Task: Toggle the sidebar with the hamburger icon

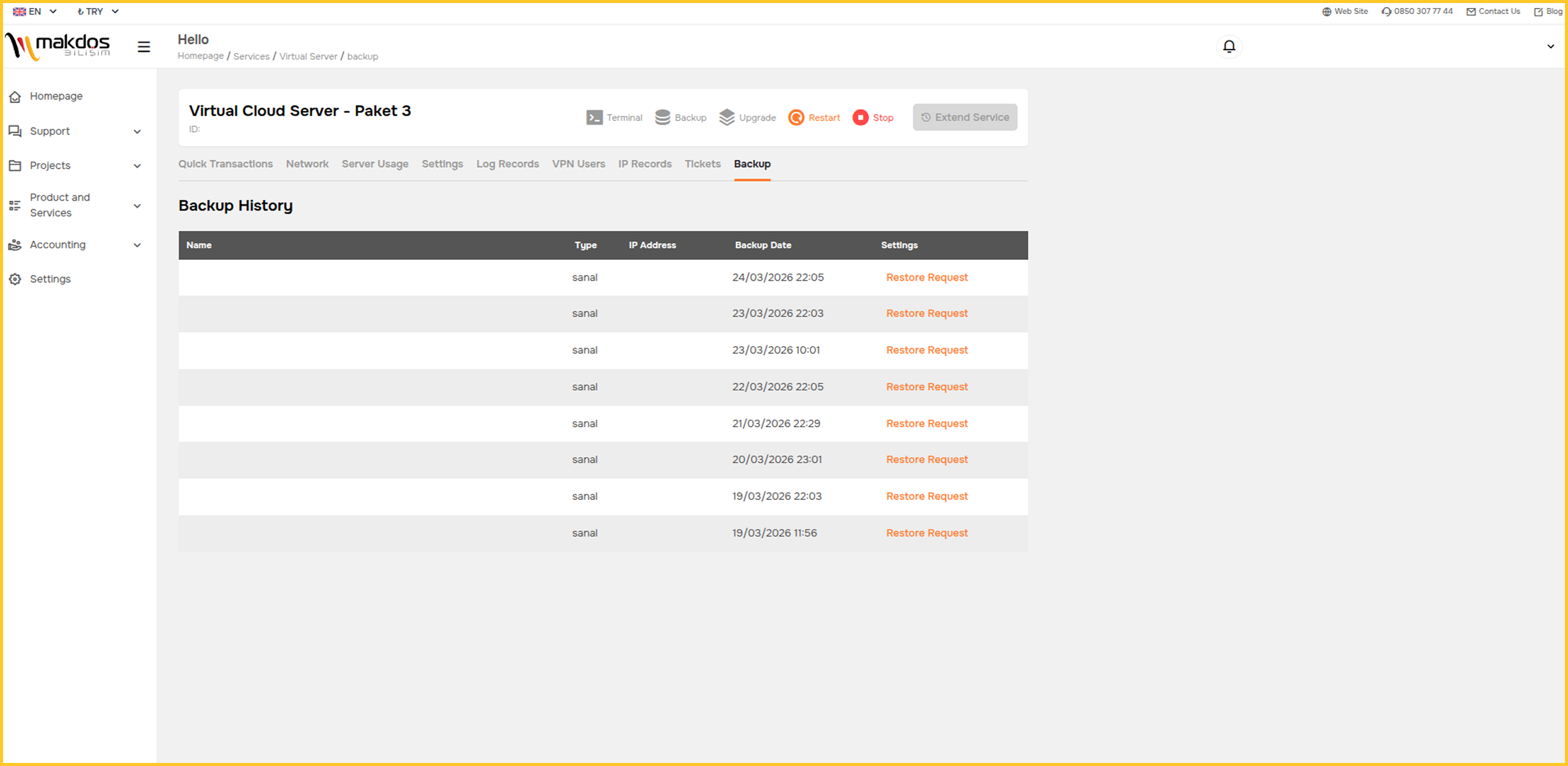Action: click(x=144, y=46)
